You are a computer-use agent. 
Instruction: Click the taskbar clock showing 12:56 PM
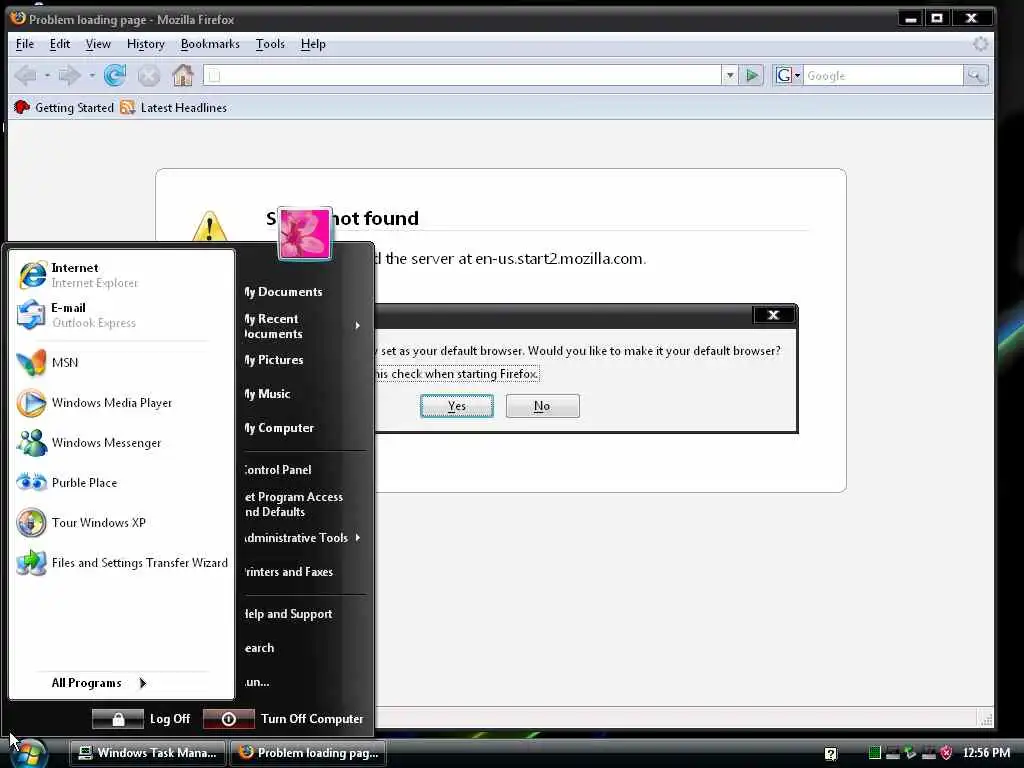(986, 753)
